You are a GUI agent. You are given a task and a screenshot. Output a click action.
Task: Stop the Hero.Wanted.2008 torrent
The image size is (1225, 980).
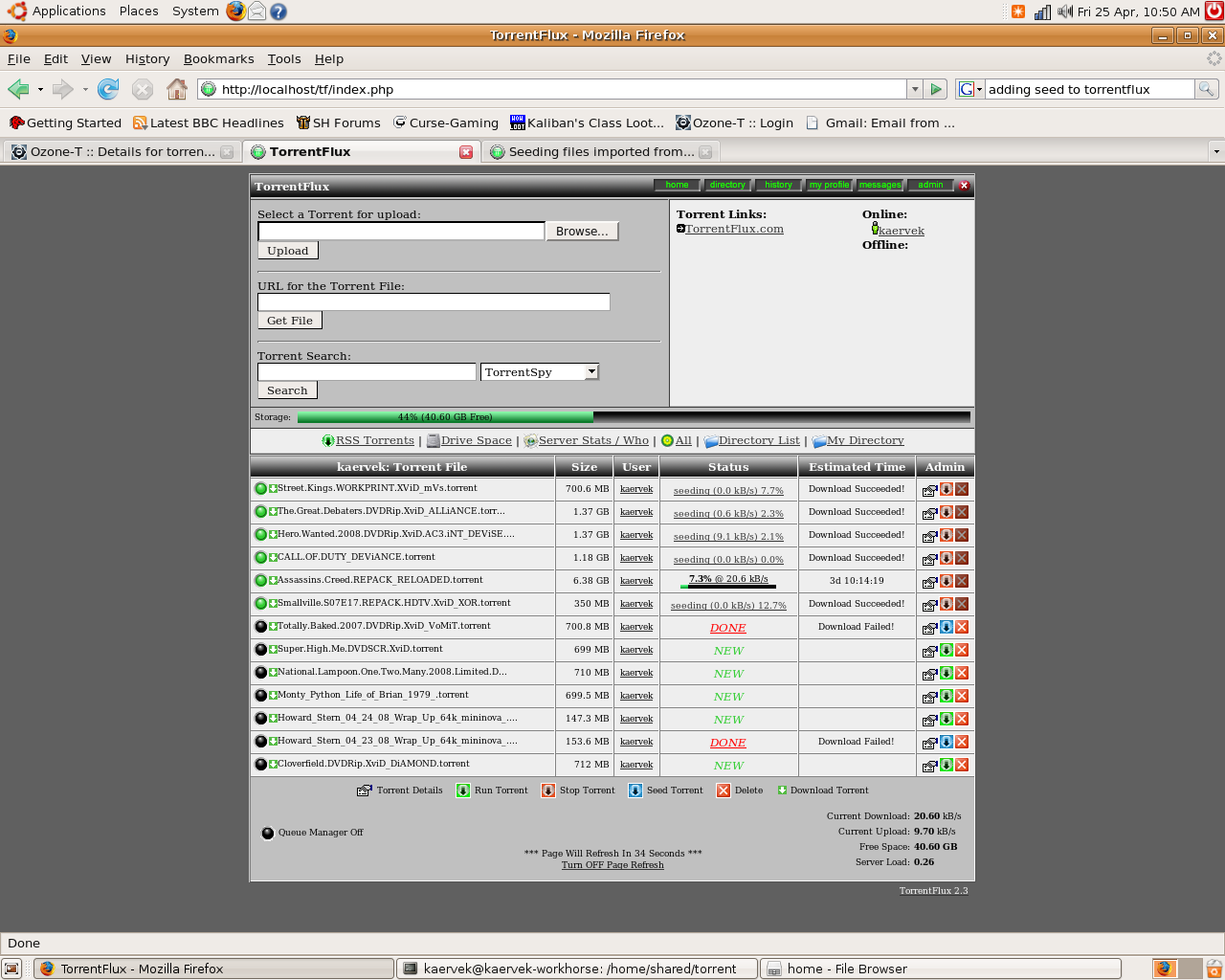tap(946, 535)
